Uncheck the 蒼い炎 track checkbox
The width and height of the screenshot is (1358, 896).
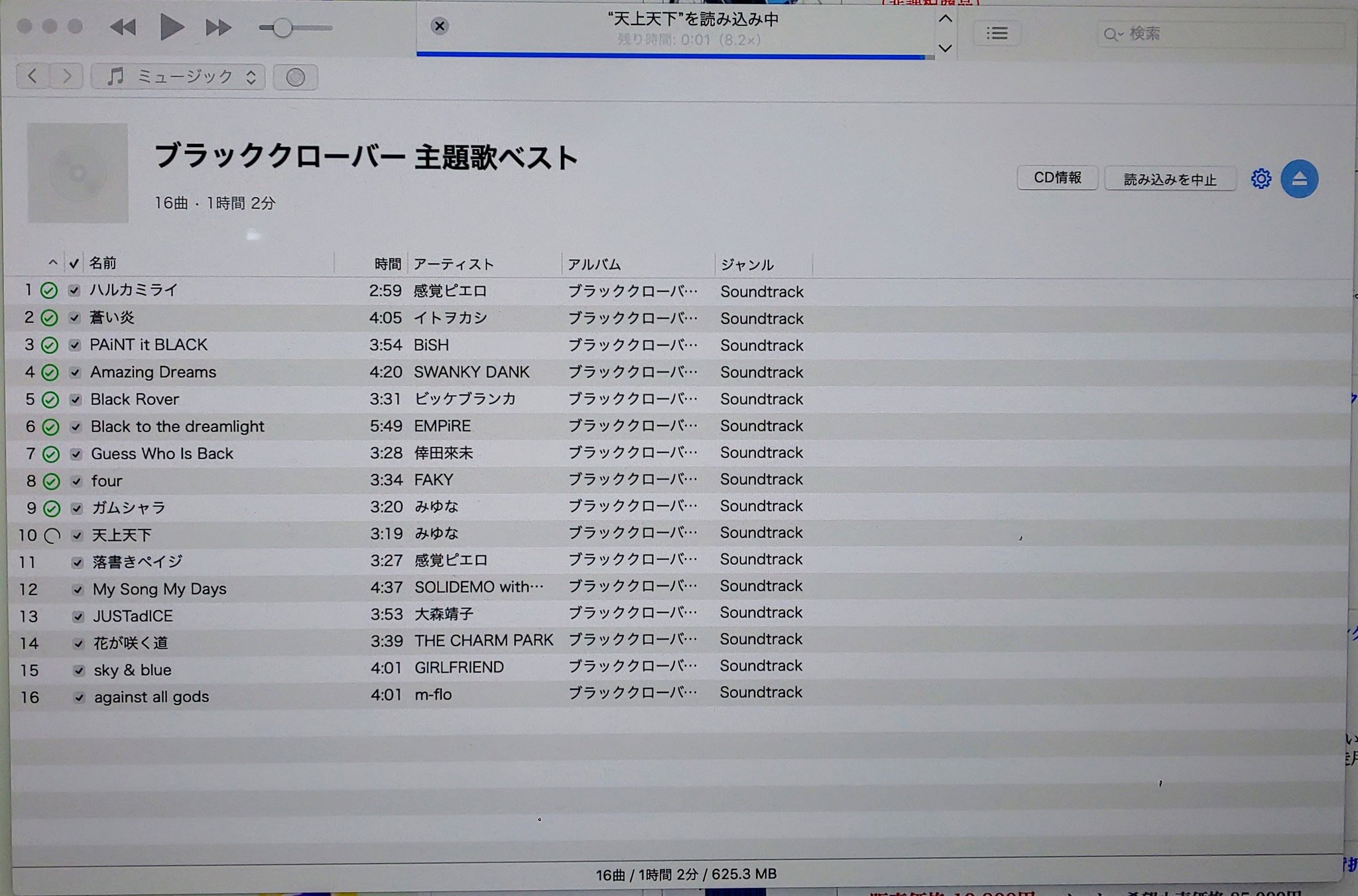point(75,317)
